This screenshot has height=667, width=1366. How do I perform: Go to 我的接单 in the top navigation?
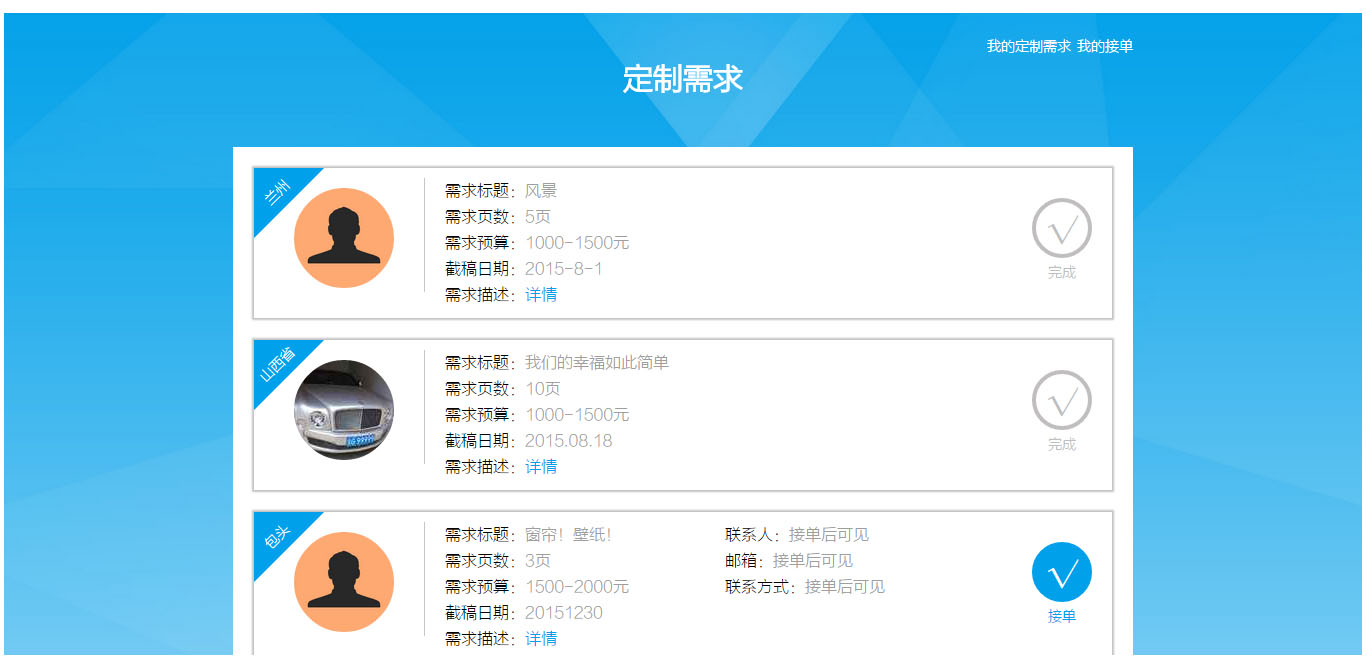point(1105,46)
